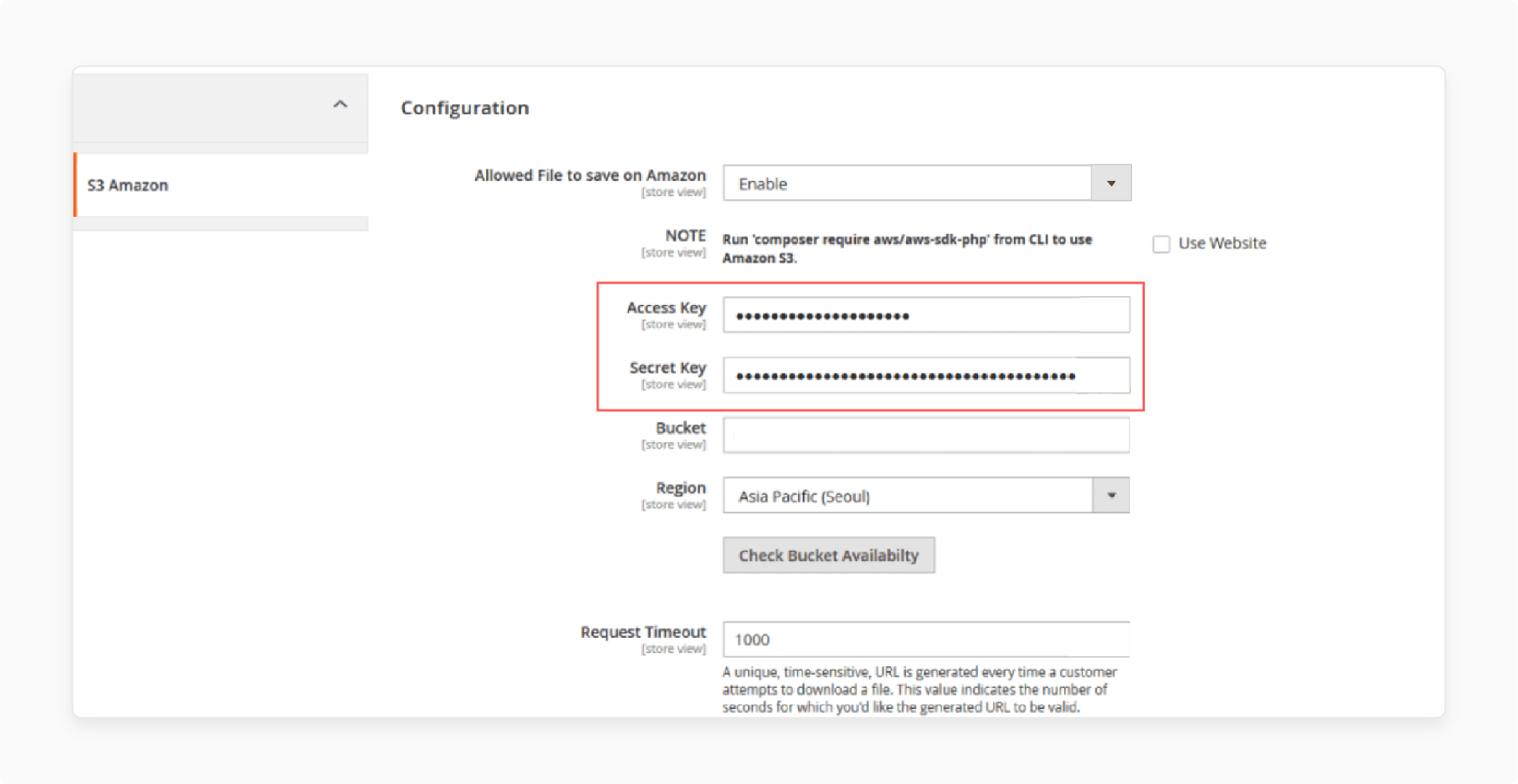Click the store view label under Access Key

tap(673, 324)
